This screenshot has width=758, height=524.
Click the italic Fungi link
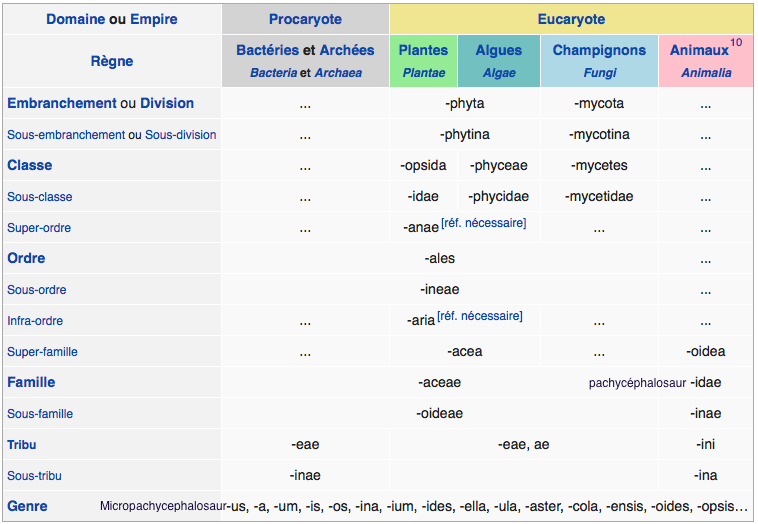pyautogui.click(x=599, y=73)
